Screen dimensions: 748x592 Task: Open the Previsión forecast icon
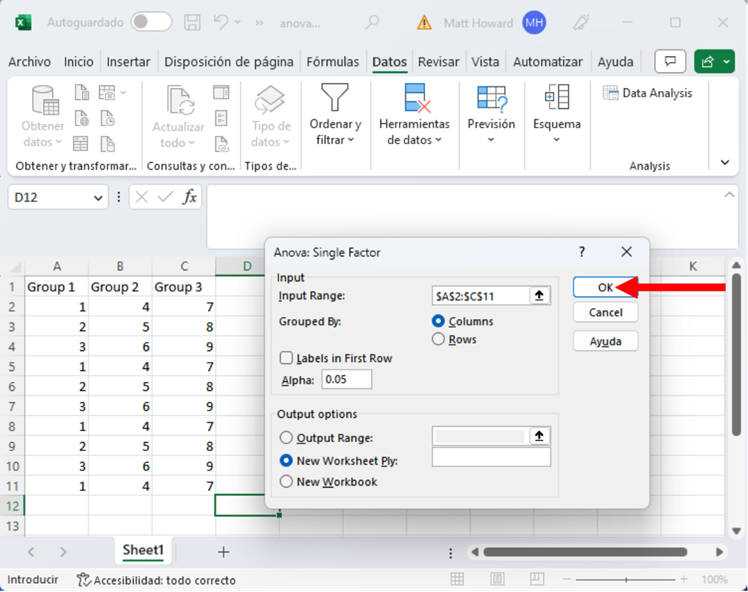(x=491, y=98)
